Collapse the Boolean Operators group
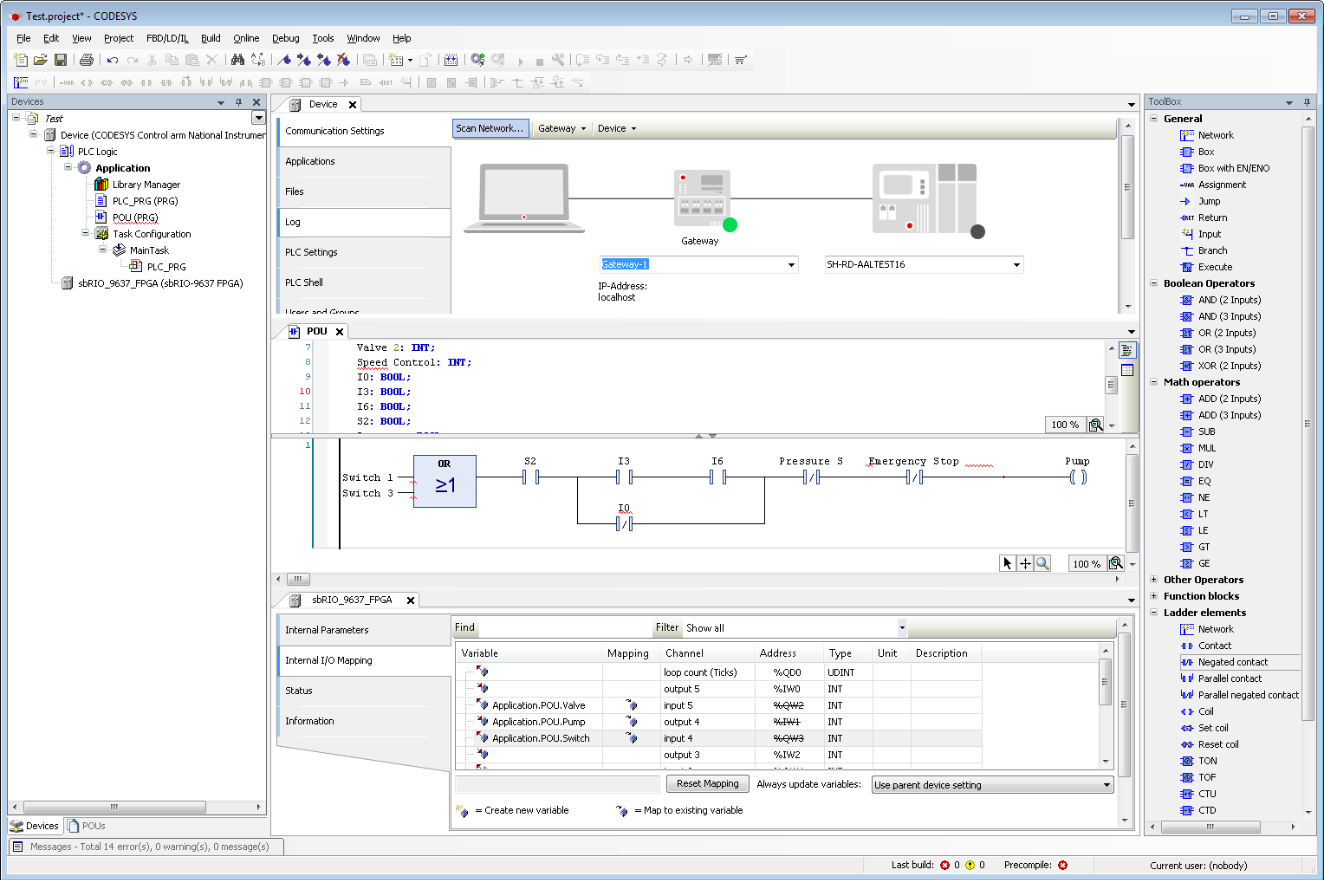The height and width of the screenshot is (880, 1324). (x=1154, y=284)
